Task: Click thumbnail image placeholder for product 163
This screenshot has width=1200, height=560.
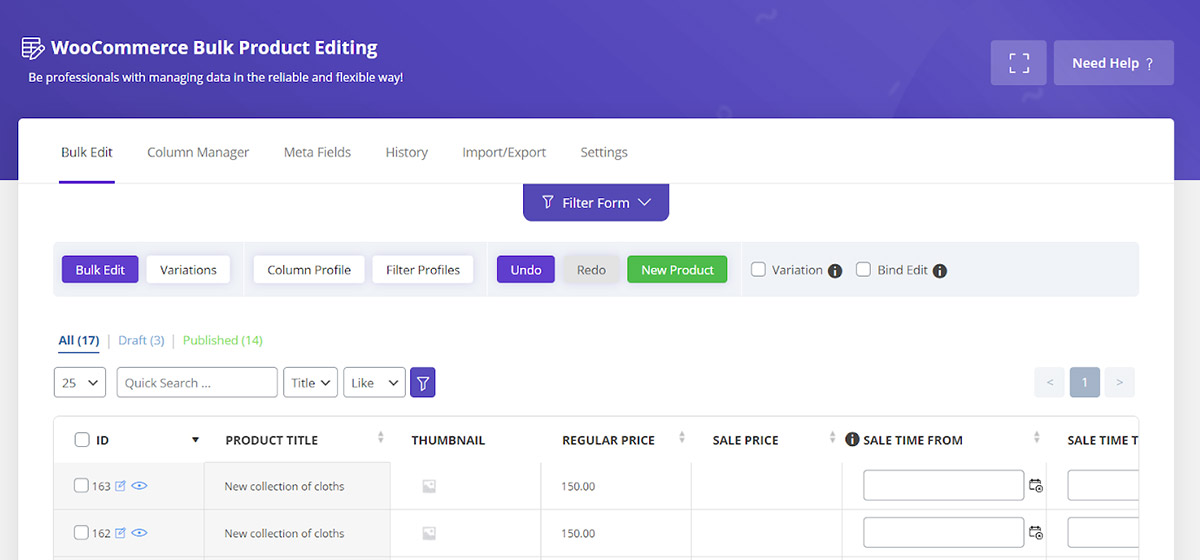Action: pos(429,486)
